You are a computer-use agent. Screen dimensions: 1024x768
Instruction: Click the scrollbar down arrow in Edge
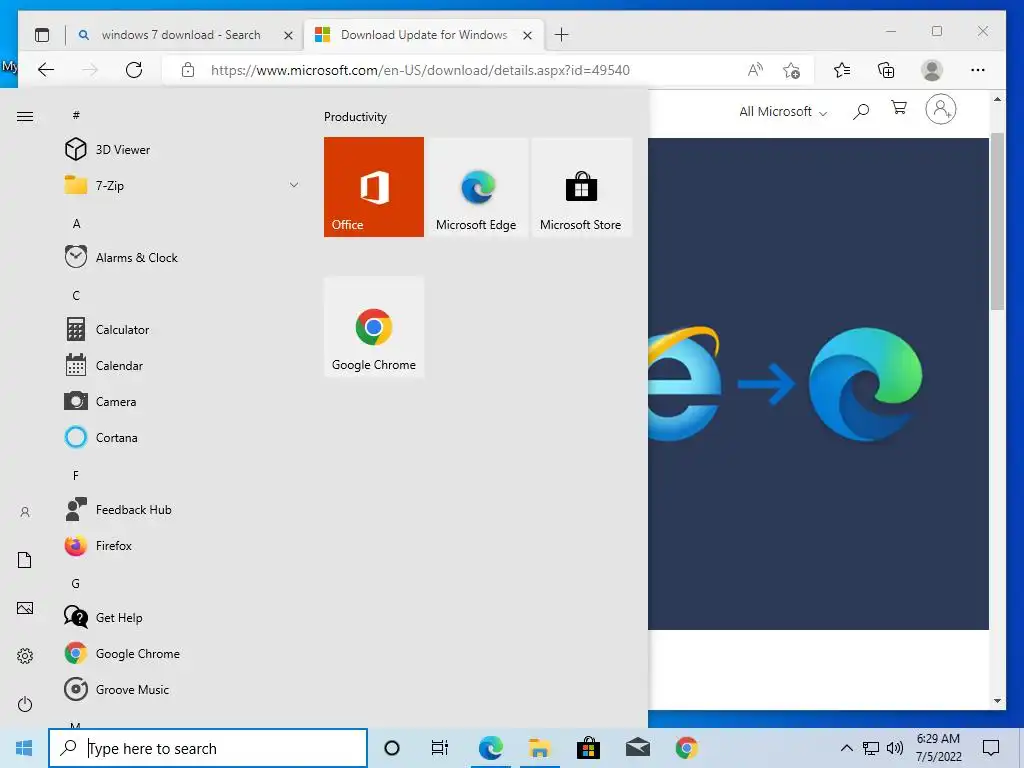coord(997,701)
